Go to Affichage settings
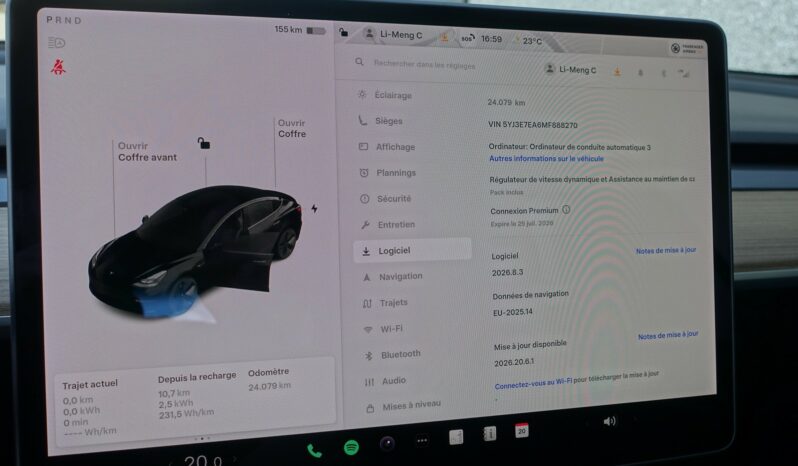This screenshot has height=466, width=798. 387,147
